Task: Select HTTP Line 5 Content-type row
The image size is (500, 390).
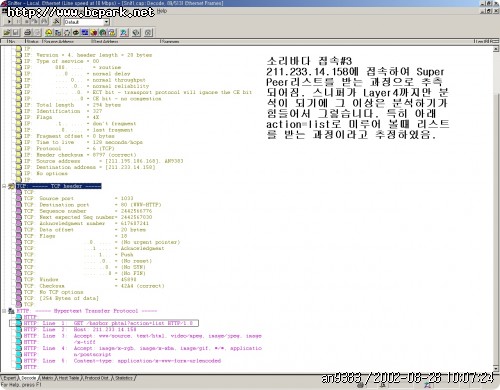Action: pyautogui.click(x=122, y=361)
